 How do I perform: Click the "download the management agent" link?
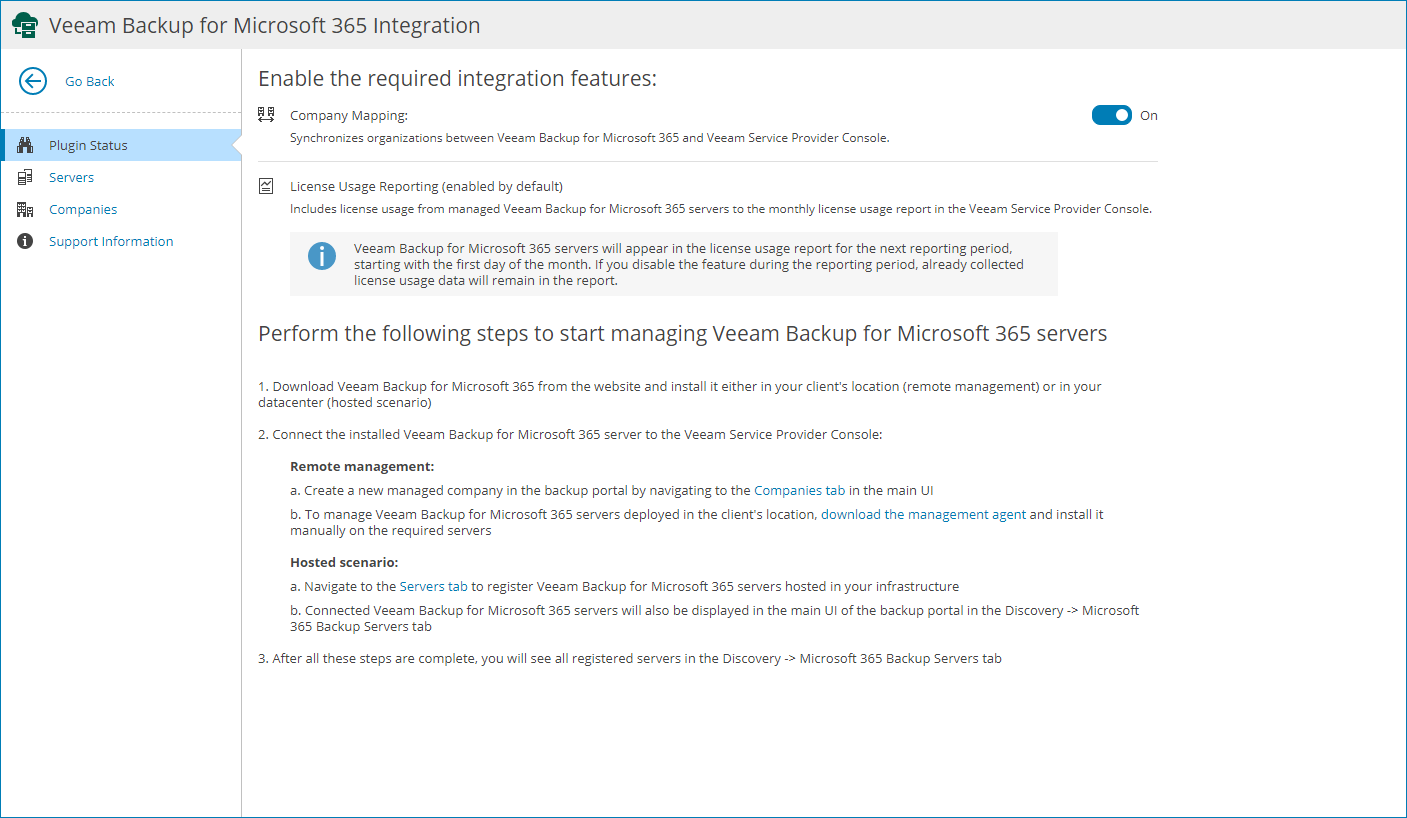pos(924,514)
